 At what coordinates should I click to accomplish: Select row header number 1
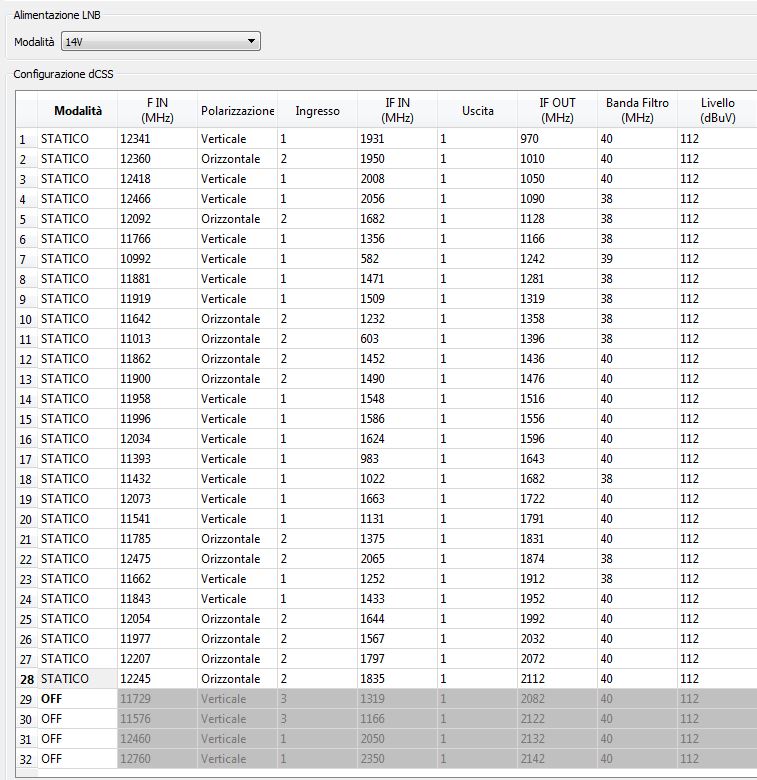pos(27,139)
